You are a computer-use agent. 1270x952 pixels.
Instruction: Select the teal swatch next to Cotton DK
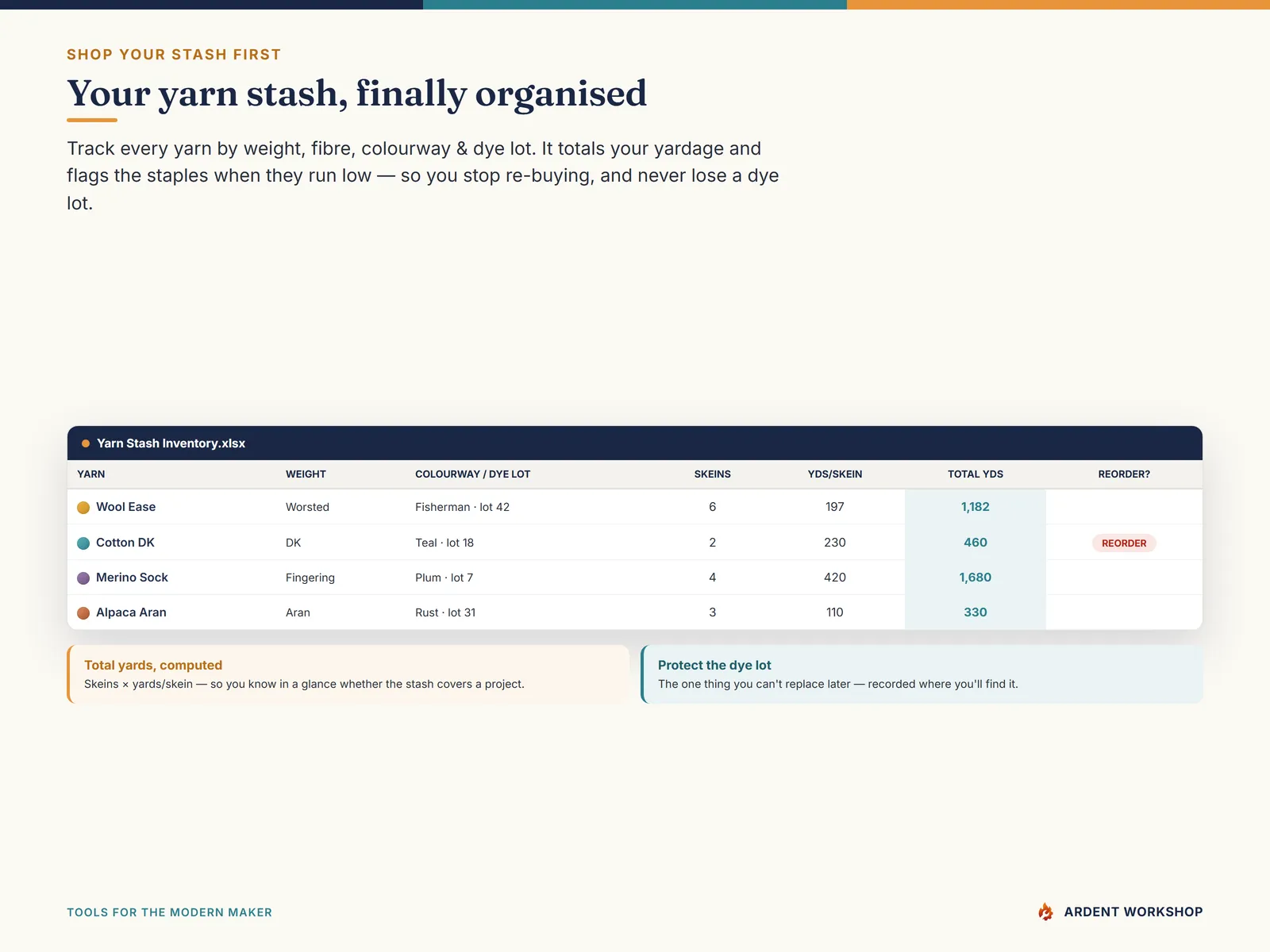(x=83, y=543)
